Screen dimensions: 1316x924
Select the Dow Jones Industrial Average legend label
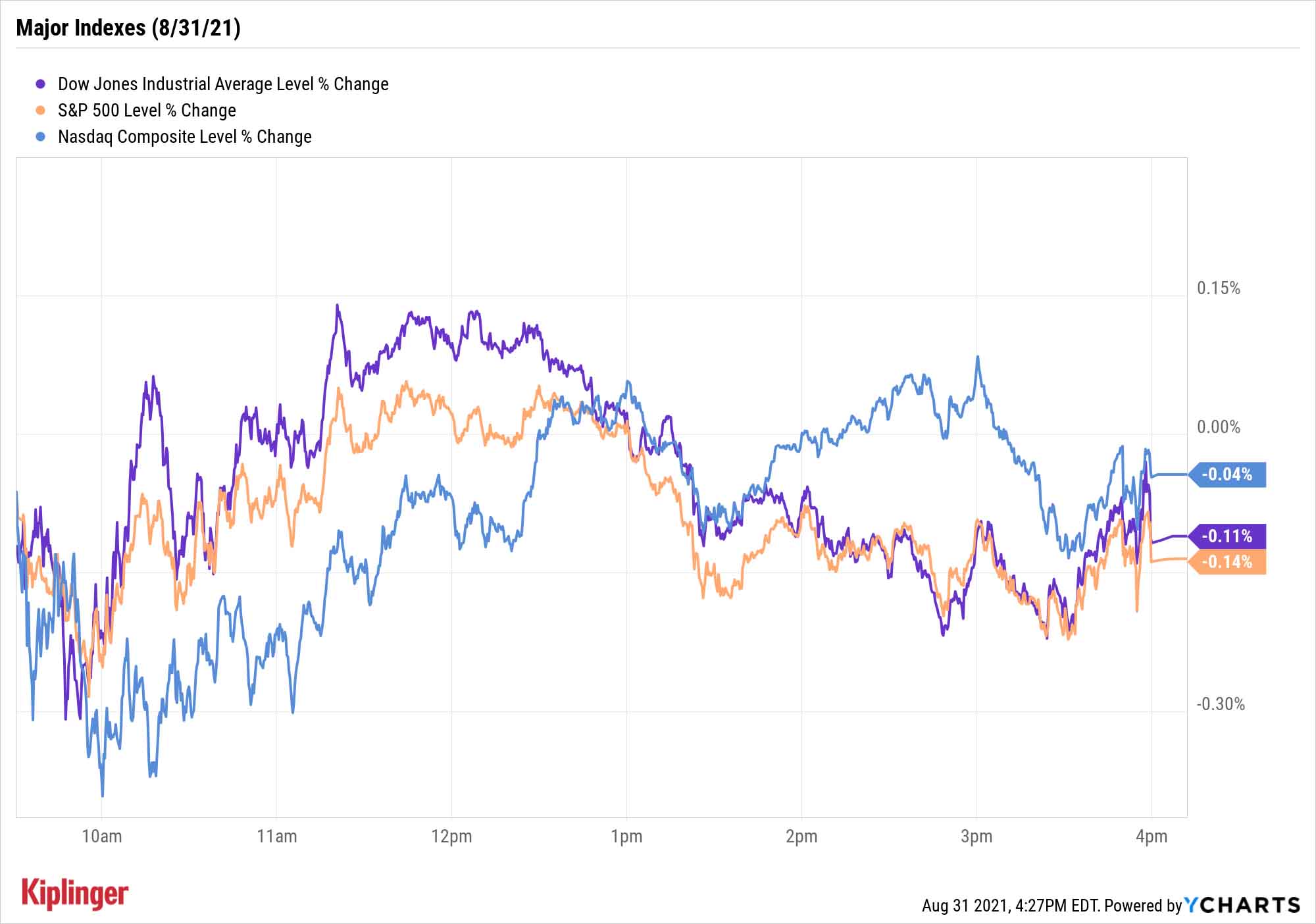[223, 84]
